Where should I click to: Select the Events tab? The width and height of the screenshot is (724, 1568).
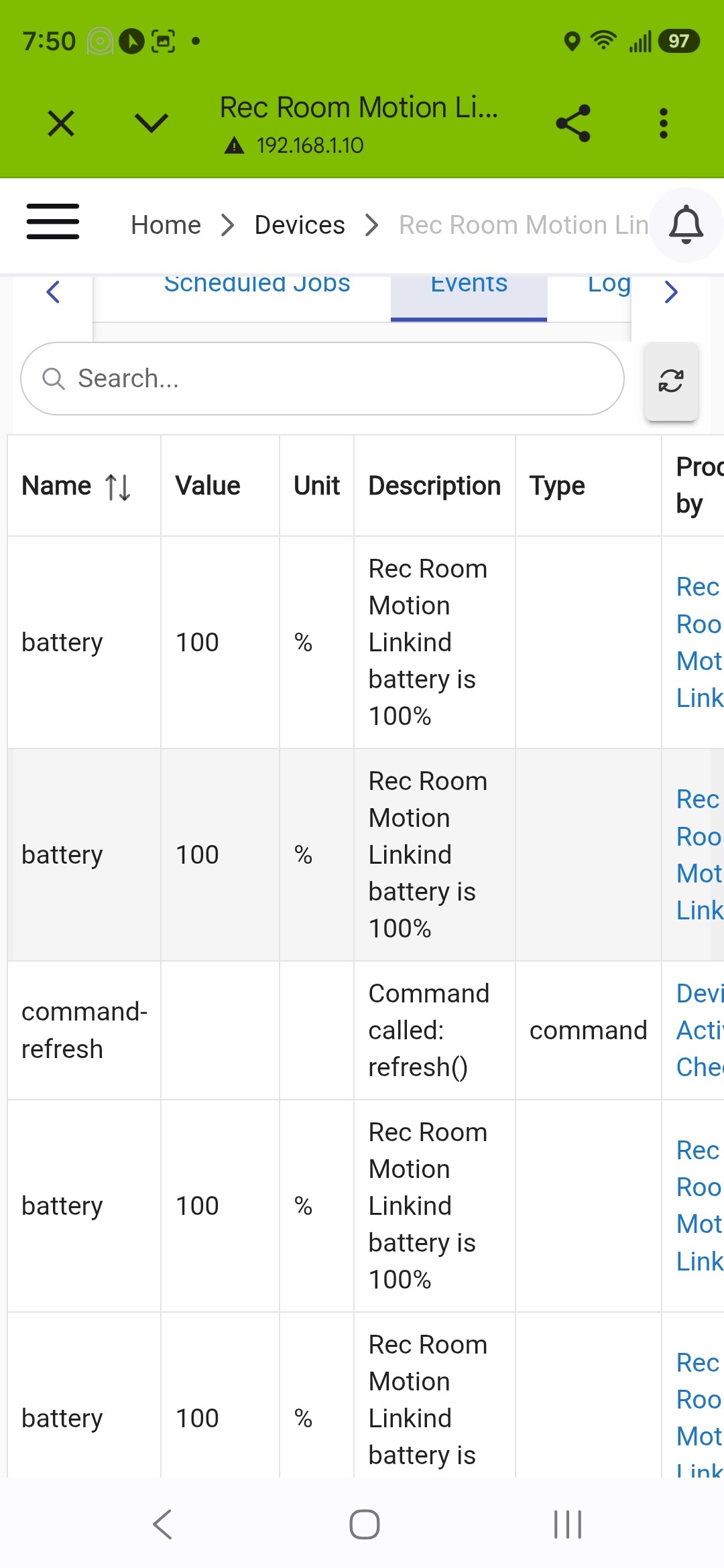click(469, 296)
